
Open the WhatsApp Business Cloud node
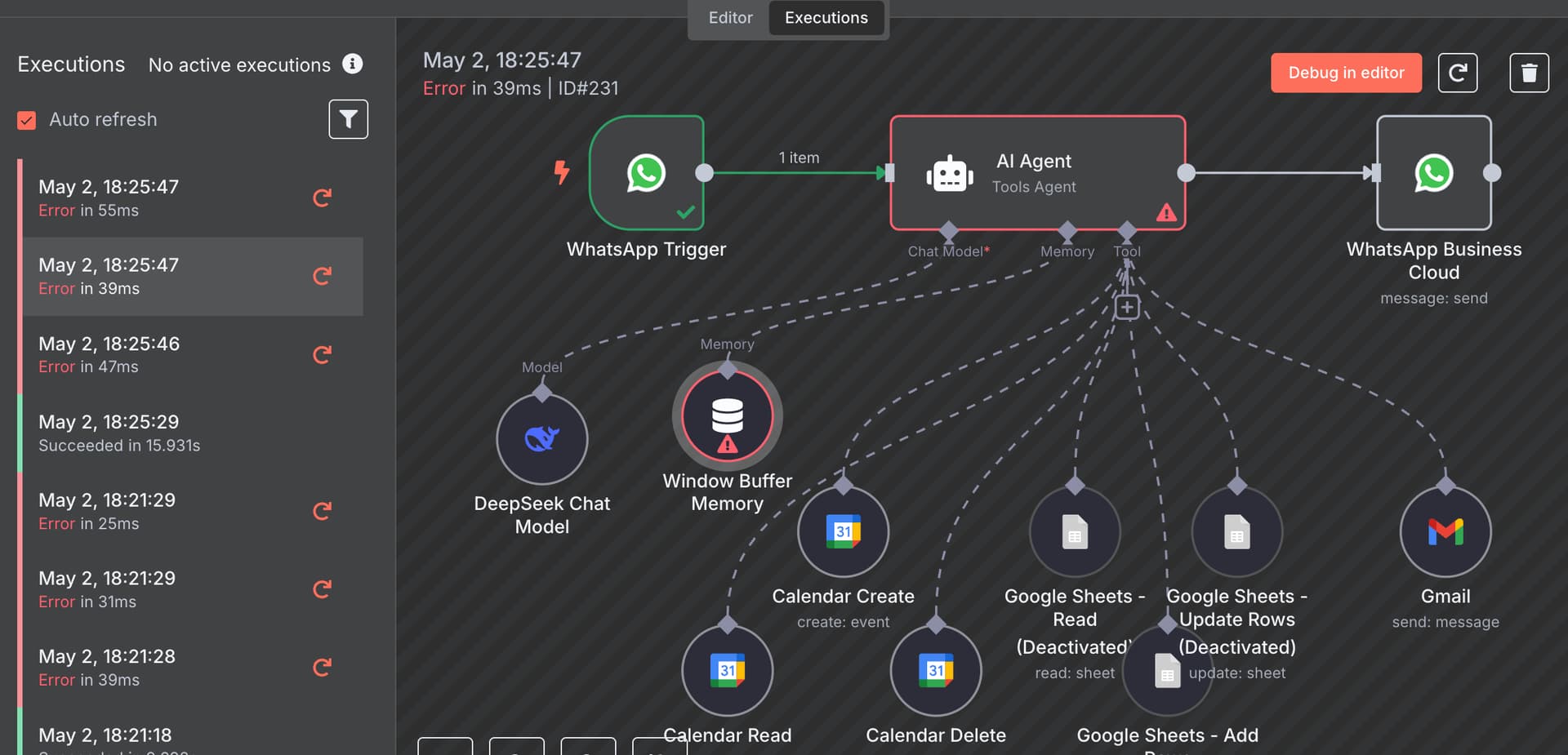[x=1433, y=173]
